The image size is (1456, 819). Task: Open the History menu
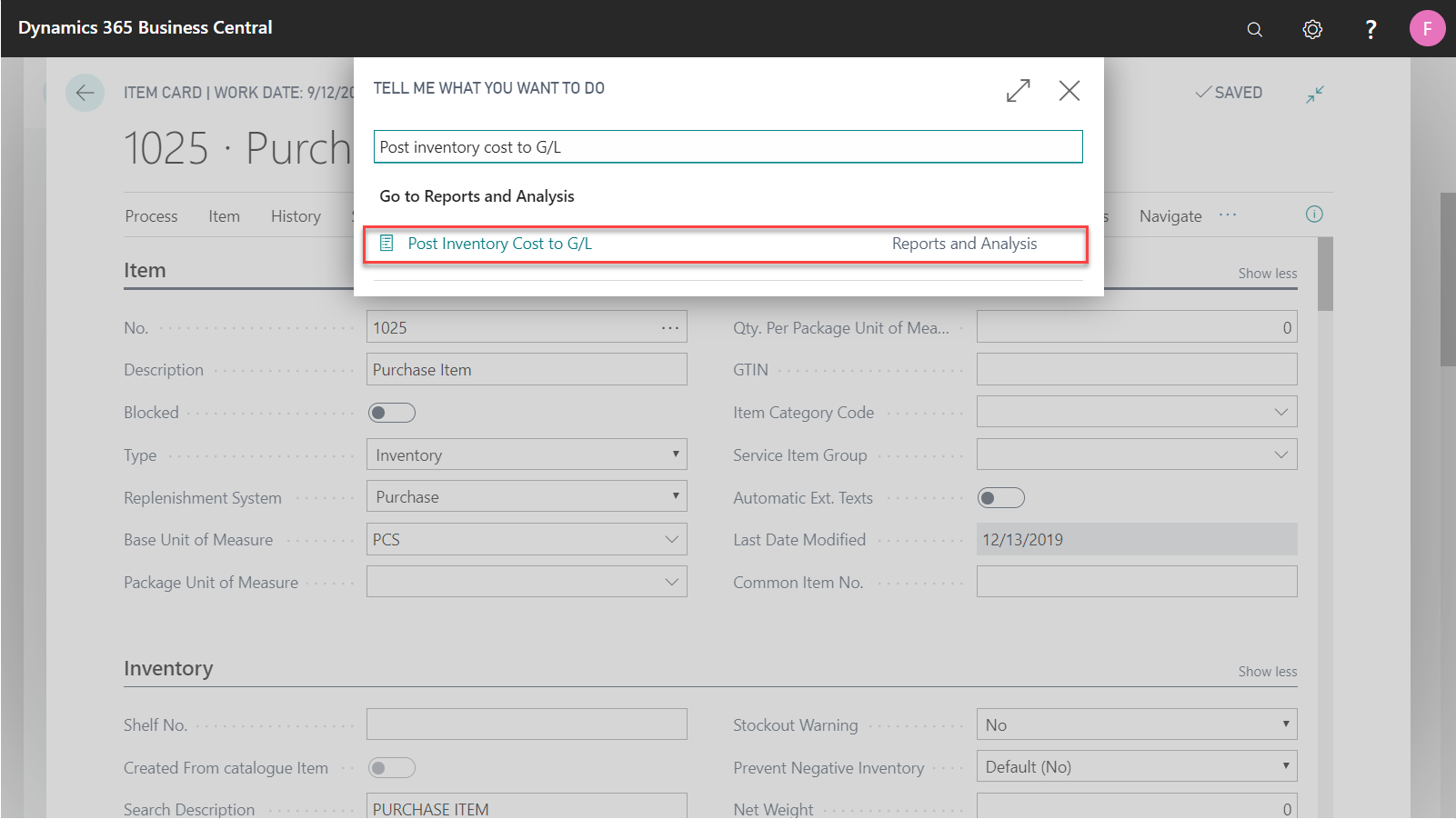pyautogui.click(x=296, y=216)
